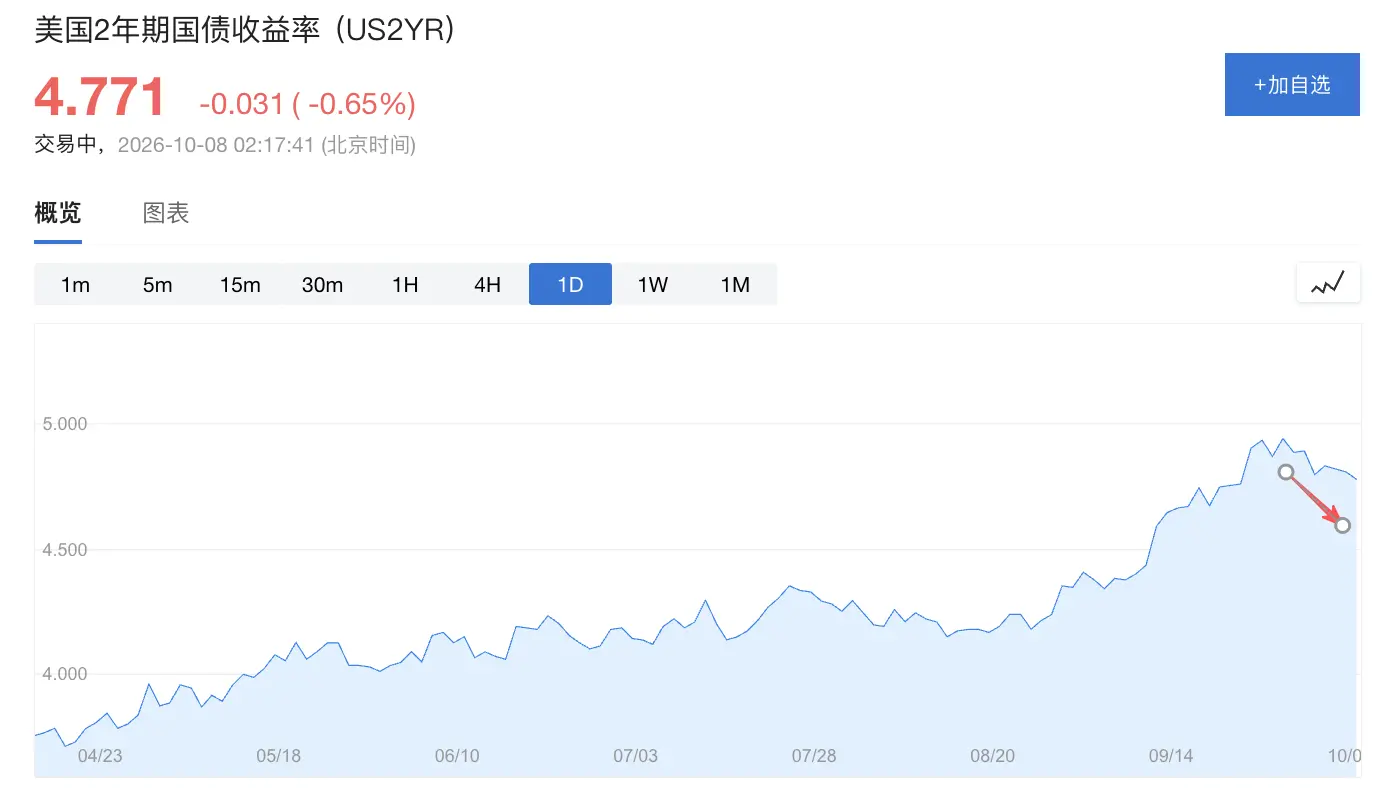Select the 4H interval
The image size is (1374, 796).
pyautogui.click(x=487, y=285)
